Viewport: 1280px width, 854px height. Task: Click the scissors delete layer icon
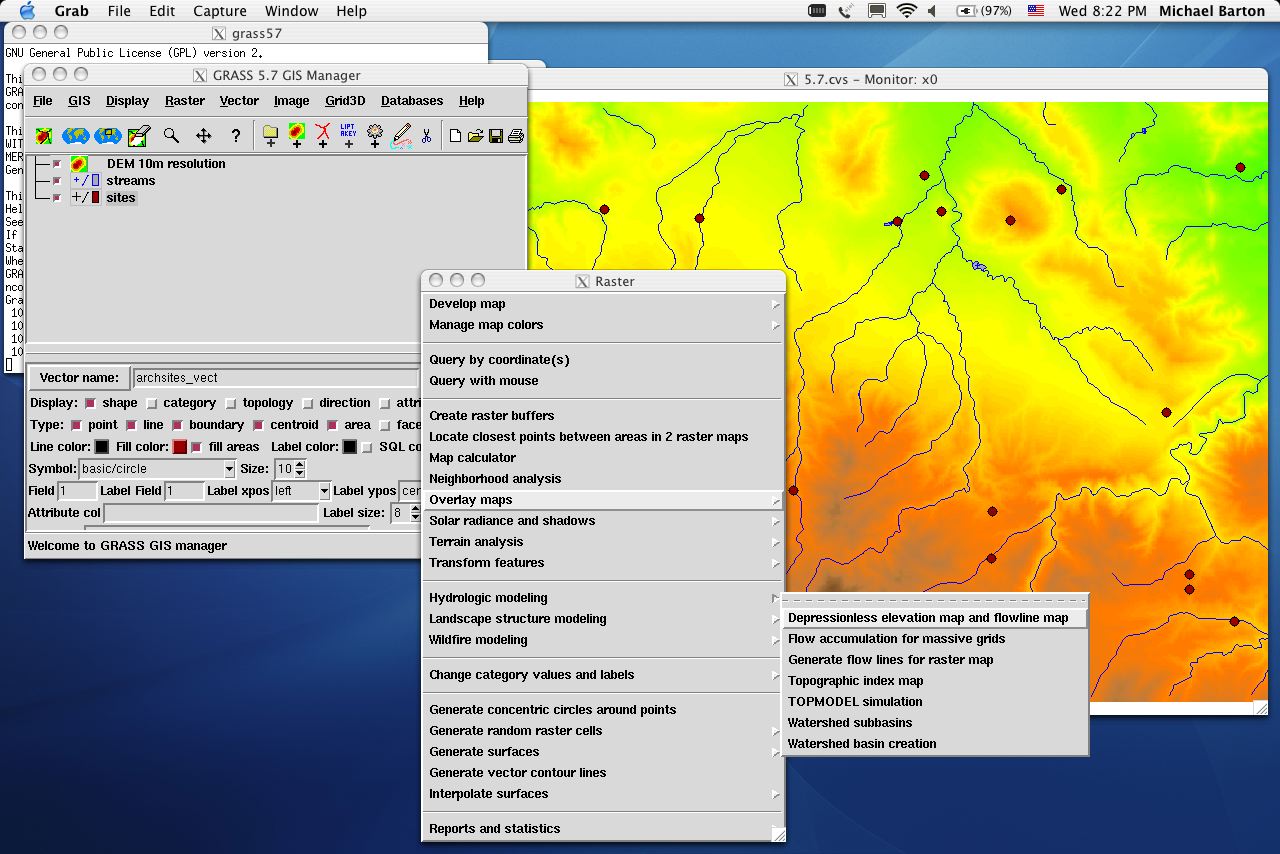[426, 136]
